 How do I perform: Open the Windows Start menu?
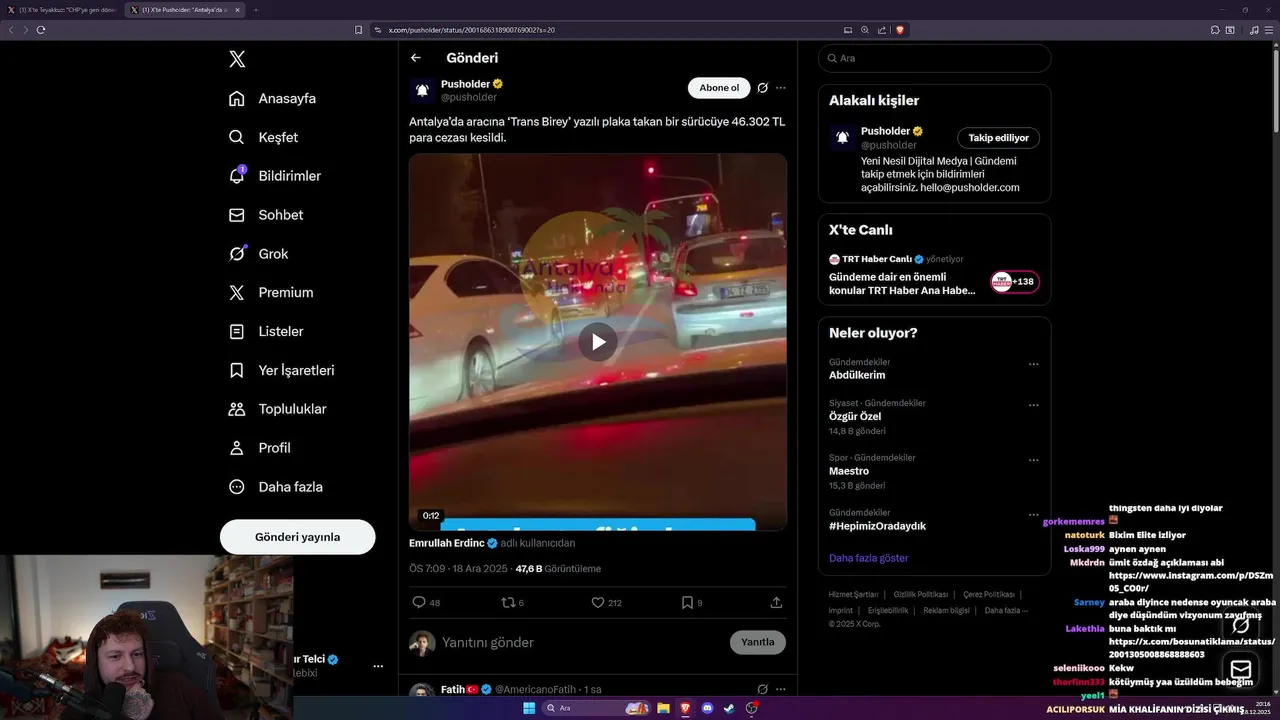click(x=529, y=708)
